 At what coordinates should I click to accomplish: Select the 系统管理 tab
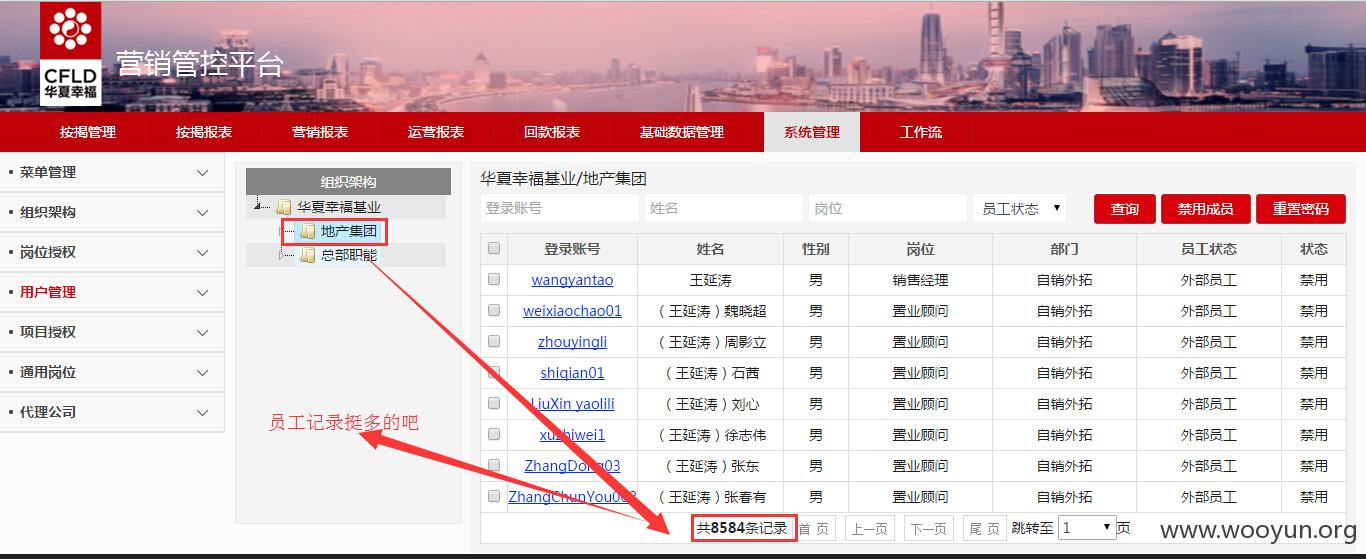[x=812, y=132]
